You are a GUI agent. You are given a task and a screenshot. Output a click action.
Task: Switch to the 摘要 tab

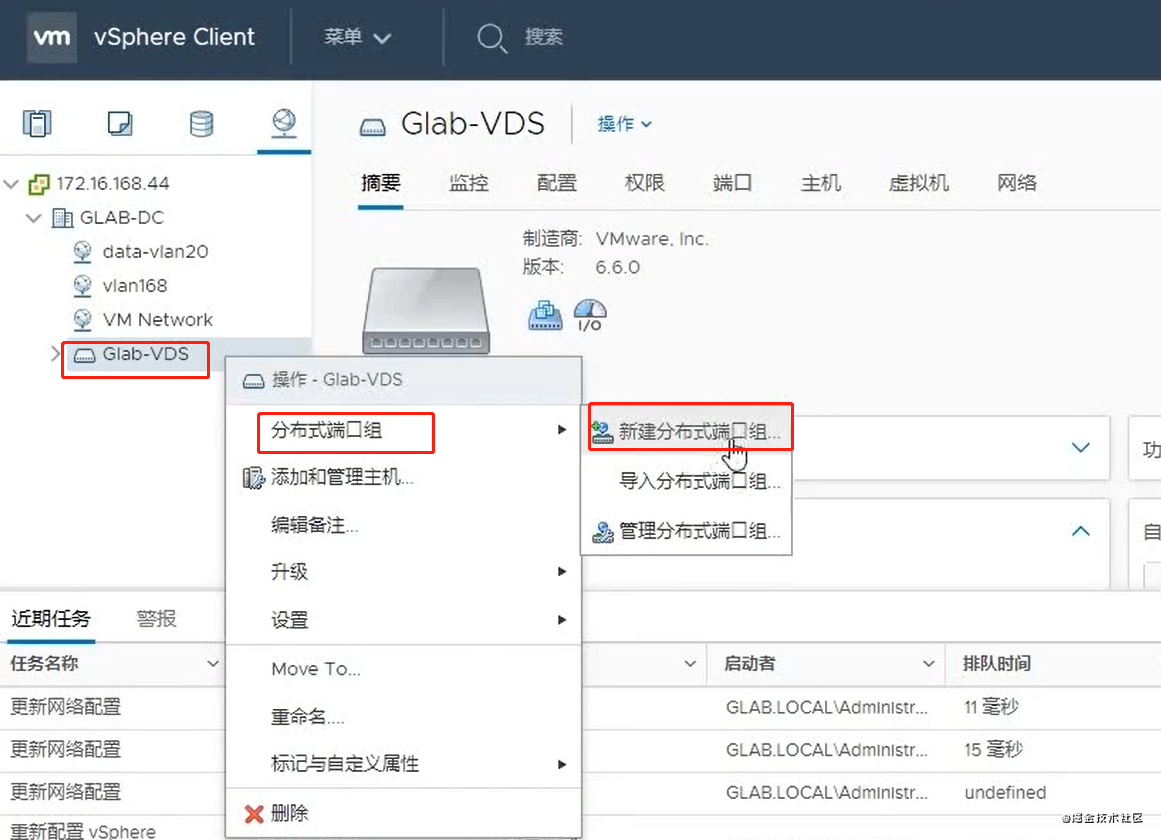381,183
